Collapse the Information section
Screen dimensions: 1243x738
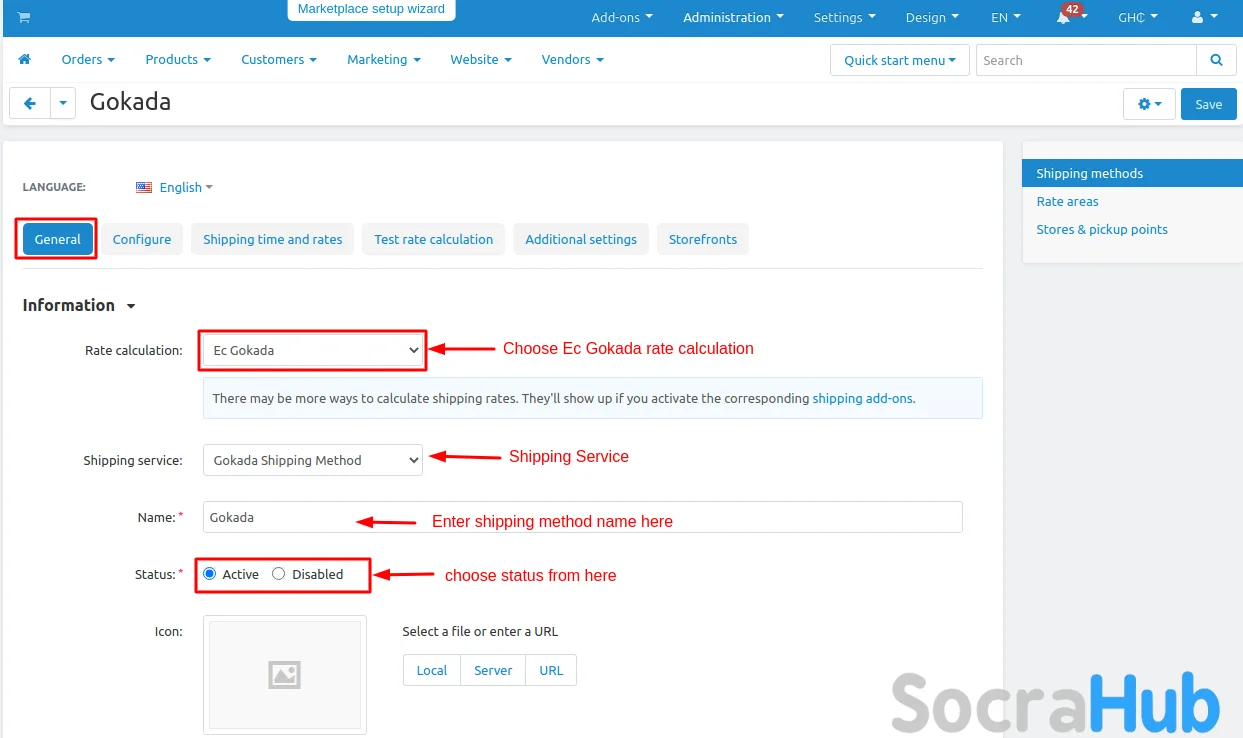79,305
